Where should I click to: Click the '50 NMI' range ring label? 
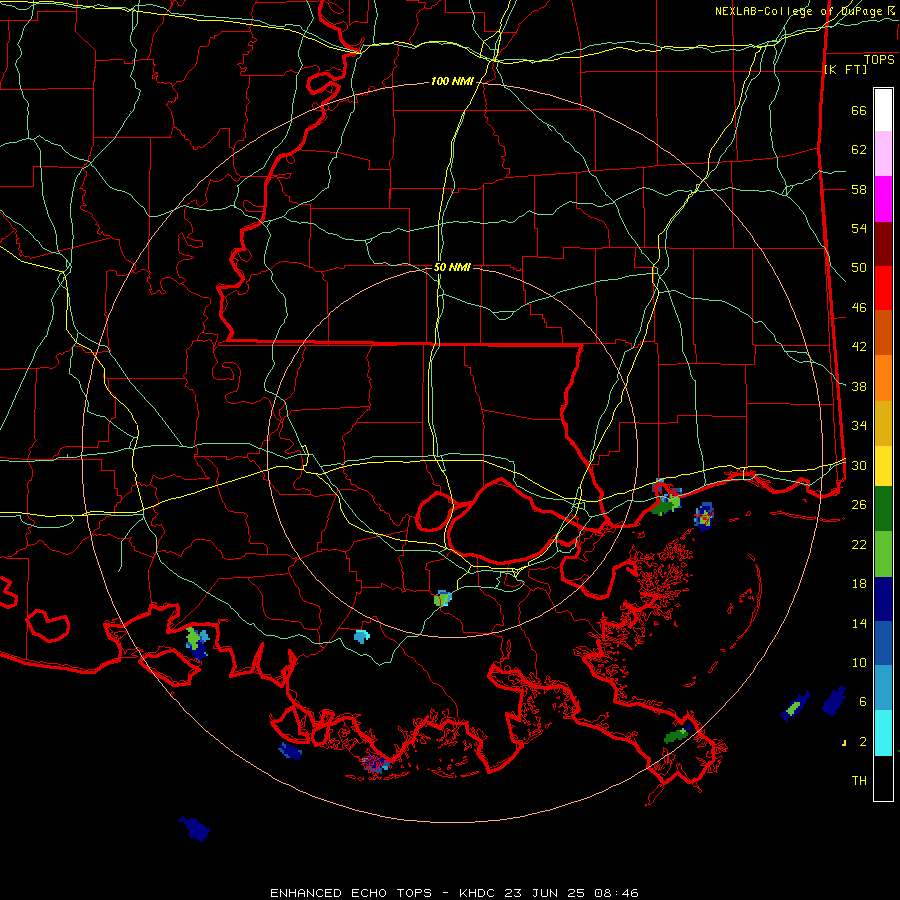(452, 267)
